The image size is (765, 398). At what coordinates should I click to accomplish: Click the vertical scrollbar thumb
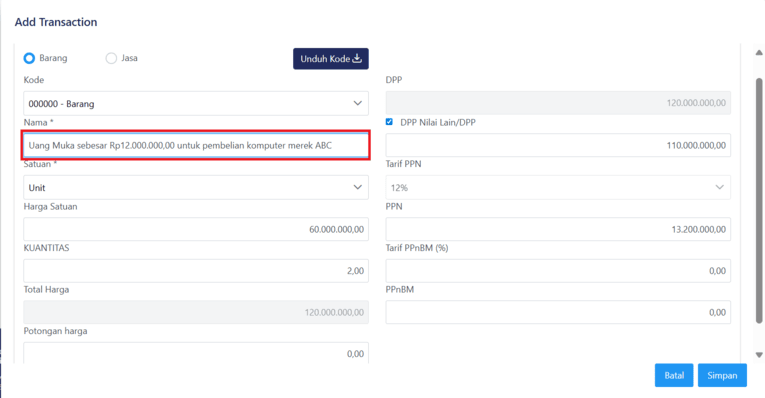[759, 200]
